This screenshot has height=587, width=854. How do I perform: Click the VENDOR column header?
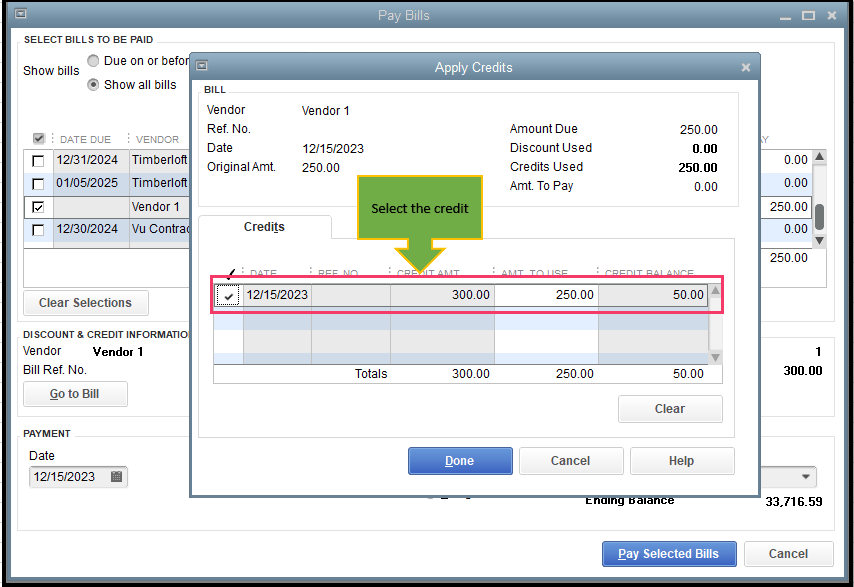click(157, 139)
